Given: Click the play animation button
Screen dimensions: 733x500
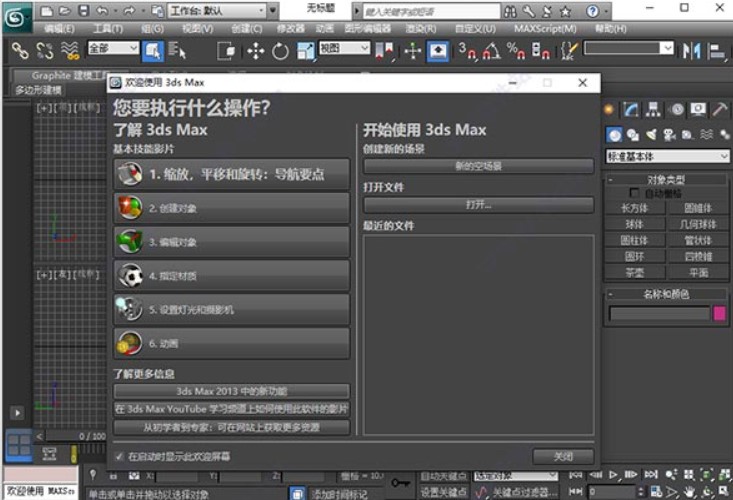Looking at the screenshot, I should pos(613,475).
